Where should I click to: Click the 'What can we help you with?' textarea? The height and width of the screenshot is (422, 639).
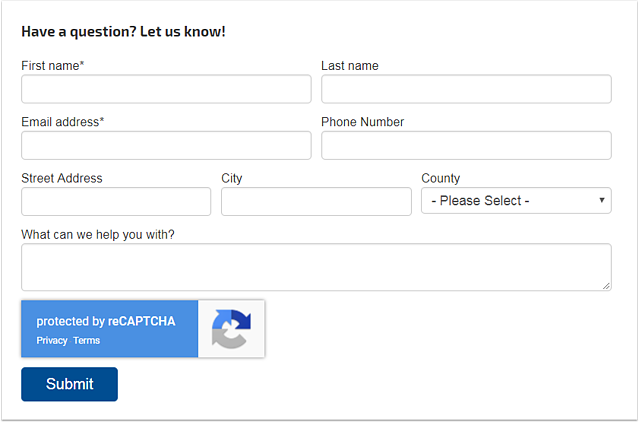[x=316, y=267]
